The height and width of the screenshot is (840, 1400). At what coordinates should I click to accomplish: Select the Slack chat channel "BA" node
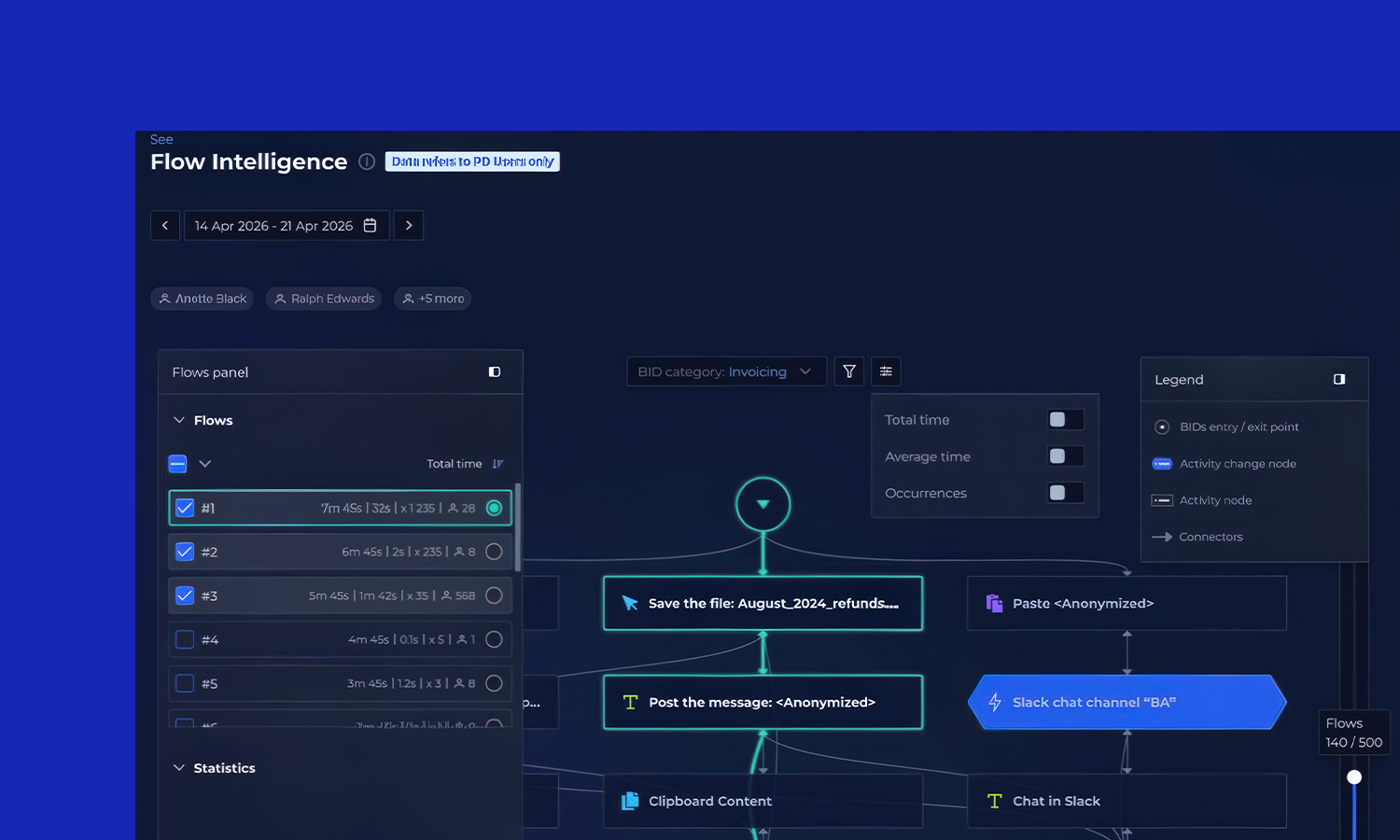pos(1127,702)
